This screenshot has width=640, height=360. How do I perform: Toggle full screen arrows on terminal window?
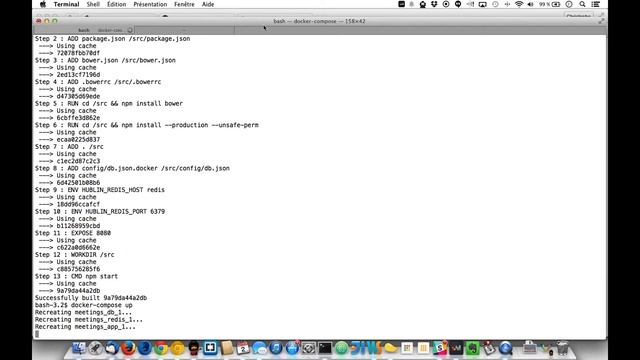(601, 21)
